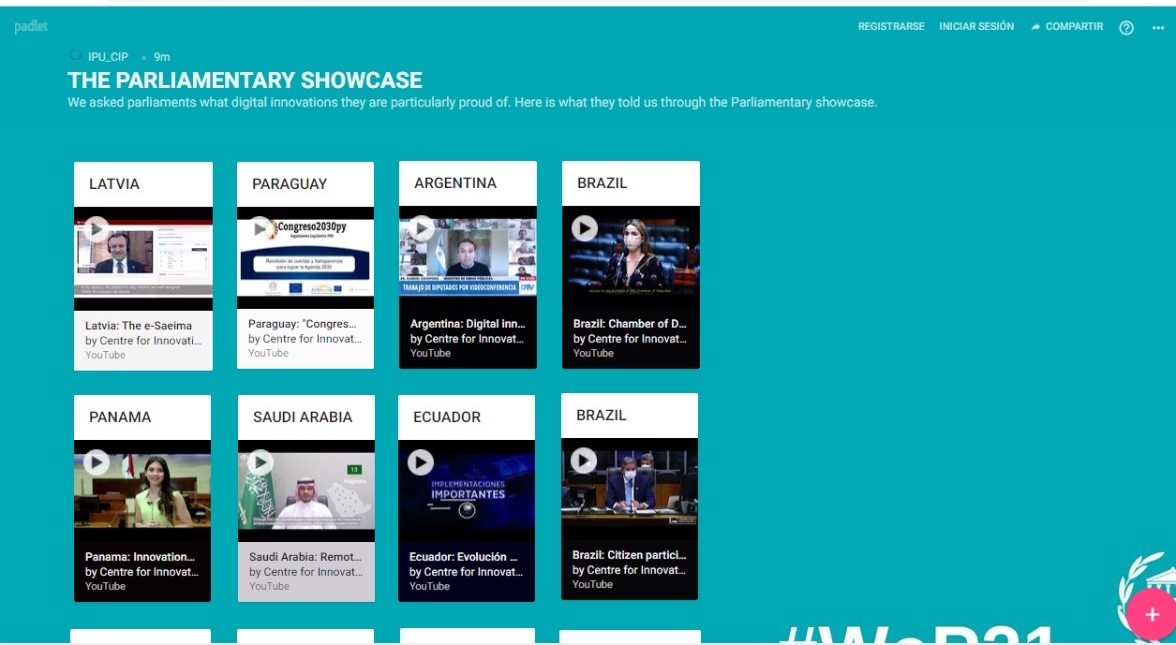Click the PANAMA card title
Screen dimensions: 1176x645
(120, 417)
